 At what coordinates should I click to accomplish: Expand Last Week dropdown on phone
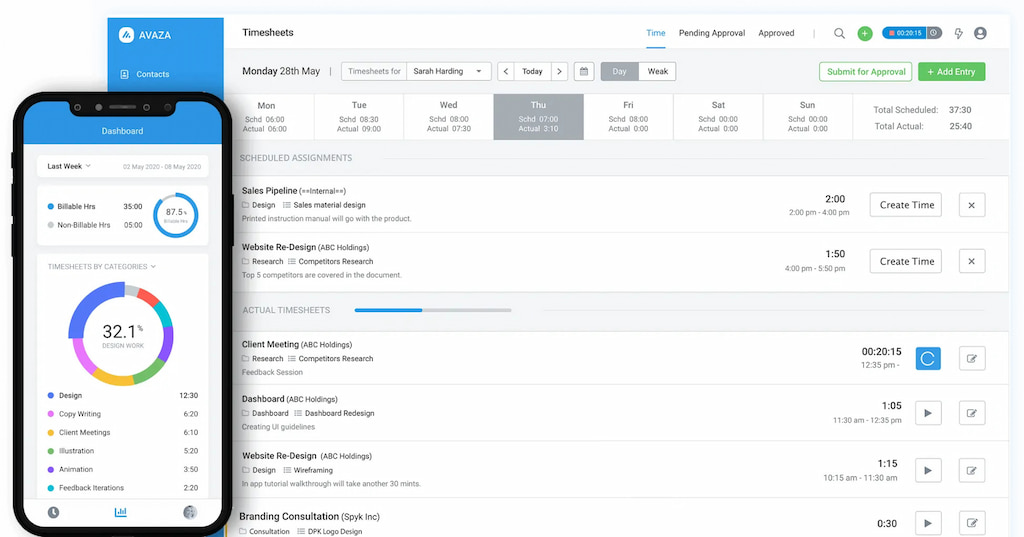point(69,166)
